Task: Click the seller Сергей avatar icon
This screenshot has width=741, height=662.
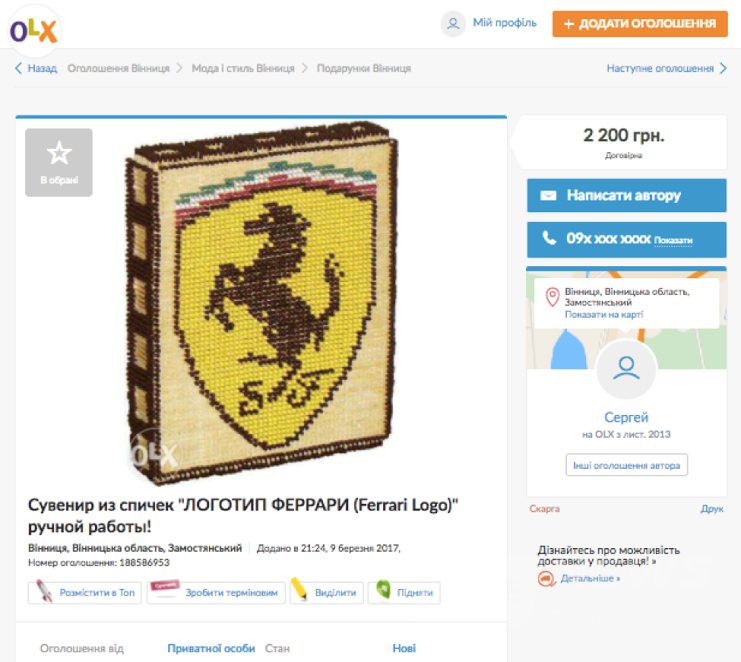Action: (x=626, y=370)
